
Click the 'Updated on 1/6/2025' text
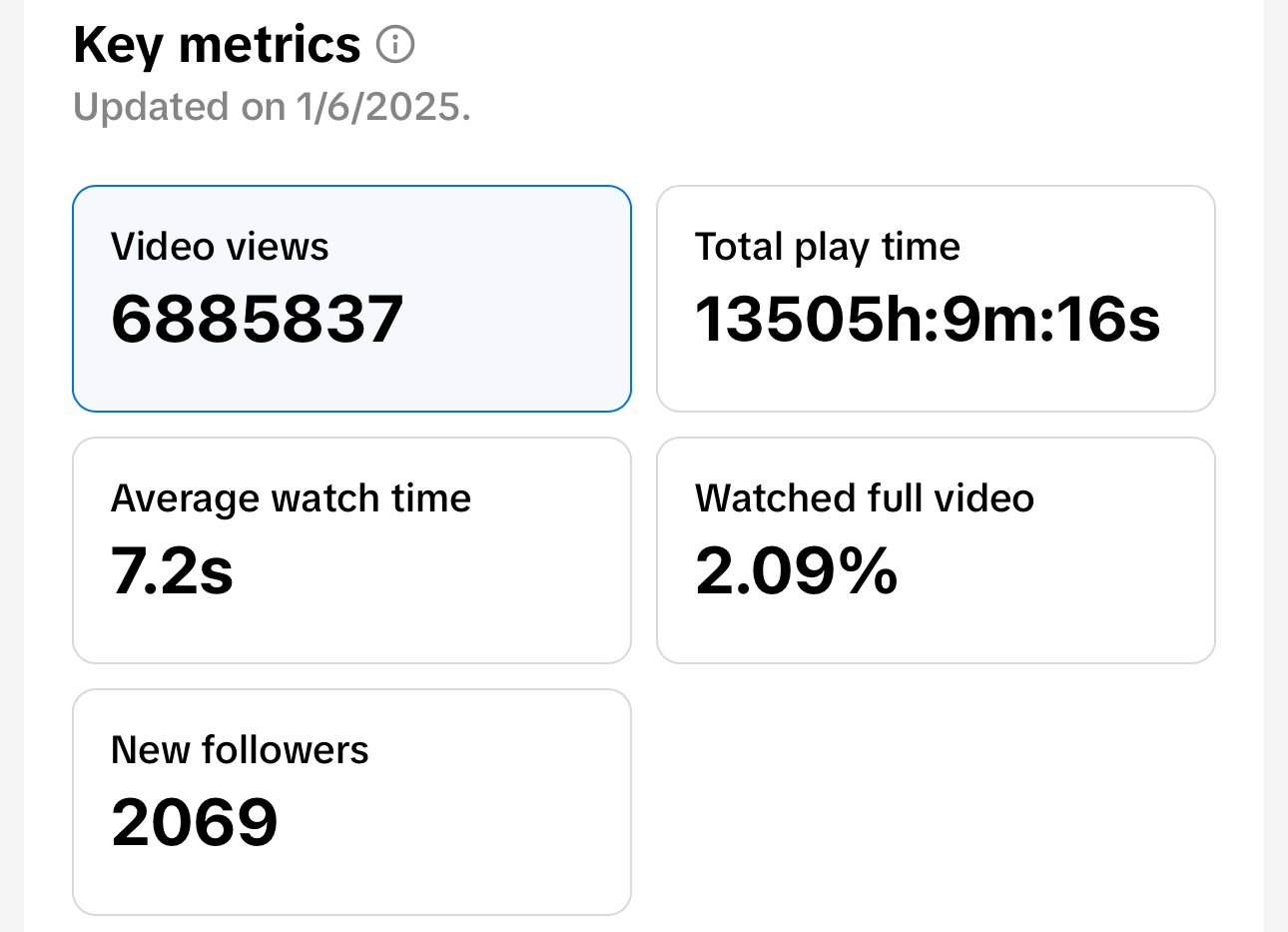point(272,107)
